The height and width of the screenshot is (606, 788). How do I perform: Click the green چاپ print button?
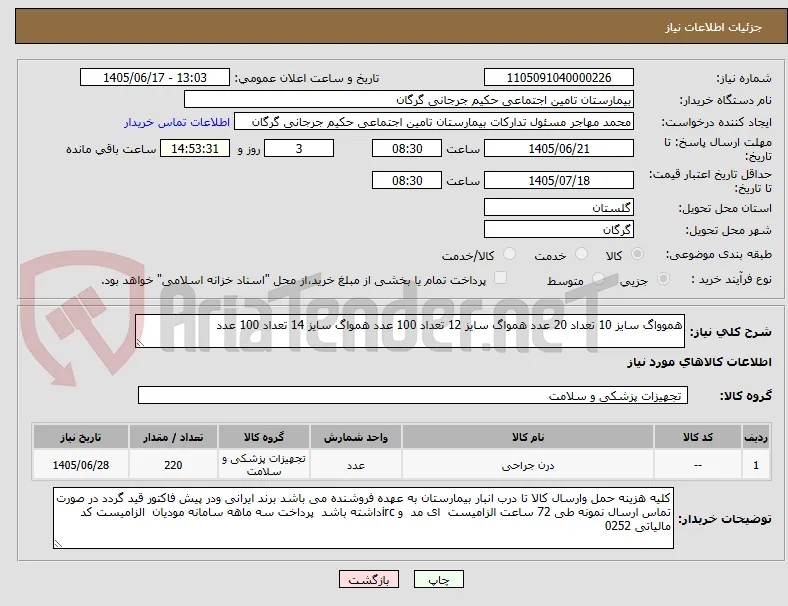(x=439, y=579)
